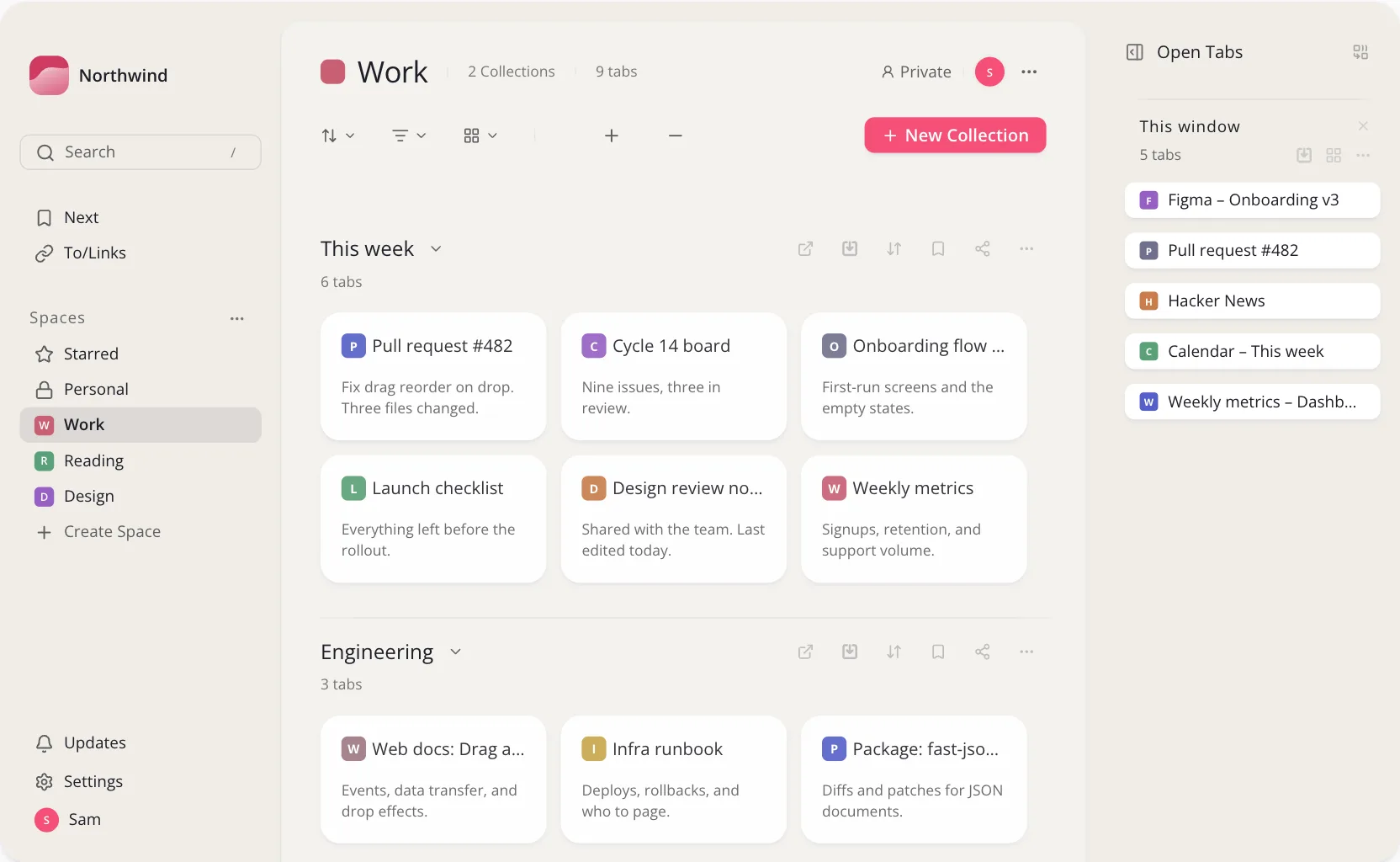Click the New Collection button
This screenshot has width=1400, height=862.
tap(955, 136)
